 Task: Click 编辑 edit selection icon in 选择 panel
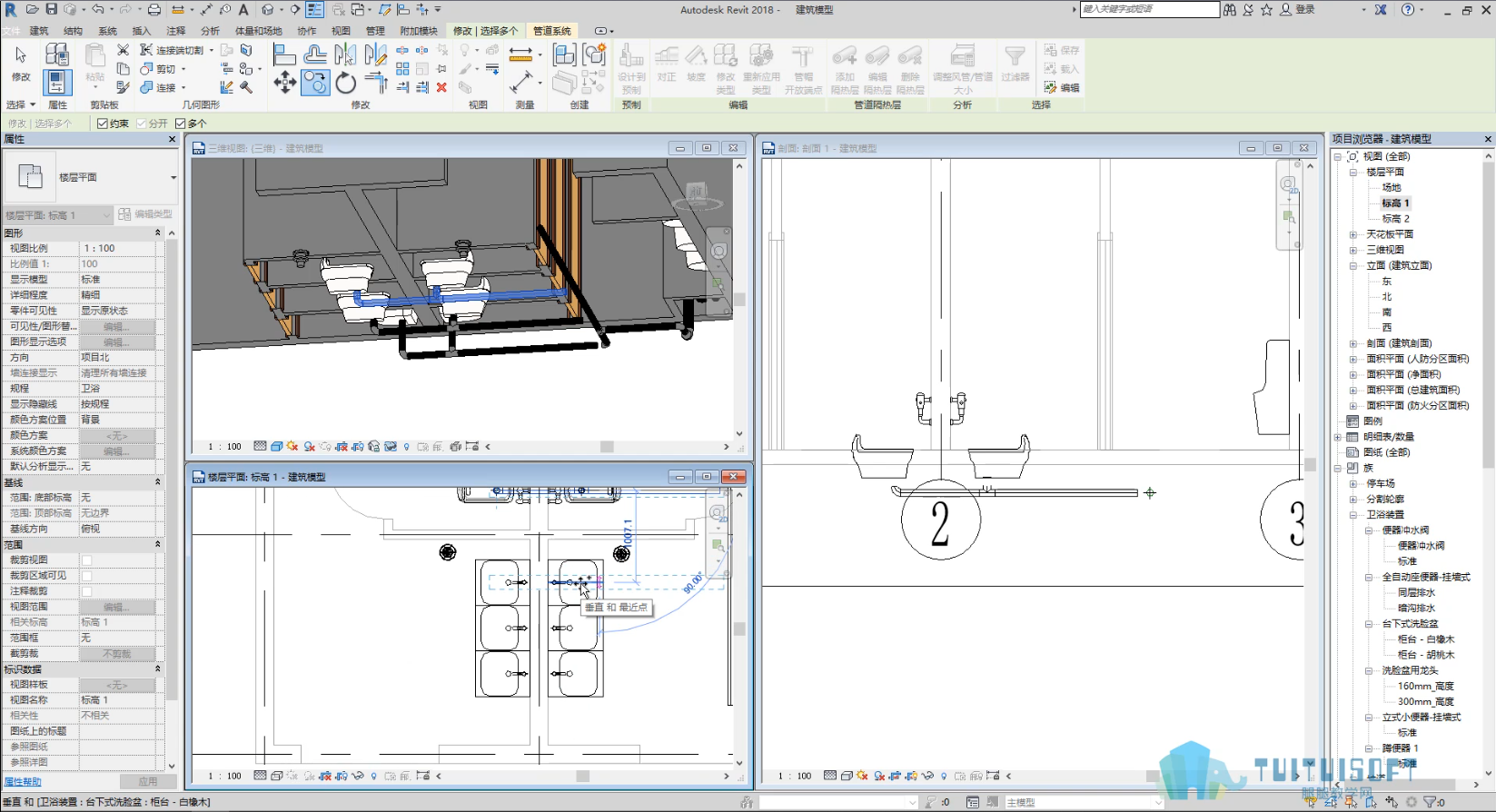tap(1062, 88)
